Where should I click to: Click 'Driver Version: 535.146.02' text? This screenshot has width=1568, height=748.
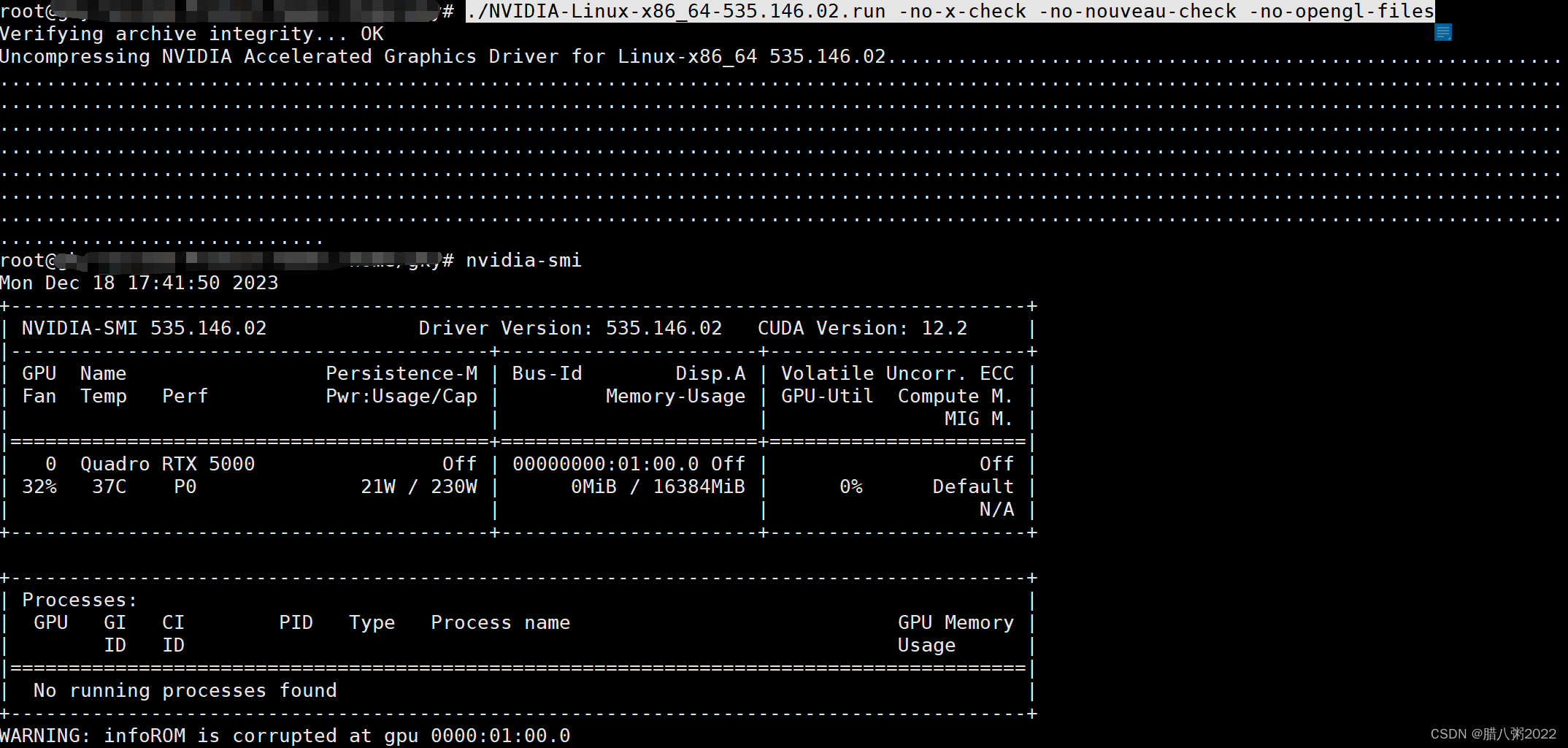click(x=570, y=329)
